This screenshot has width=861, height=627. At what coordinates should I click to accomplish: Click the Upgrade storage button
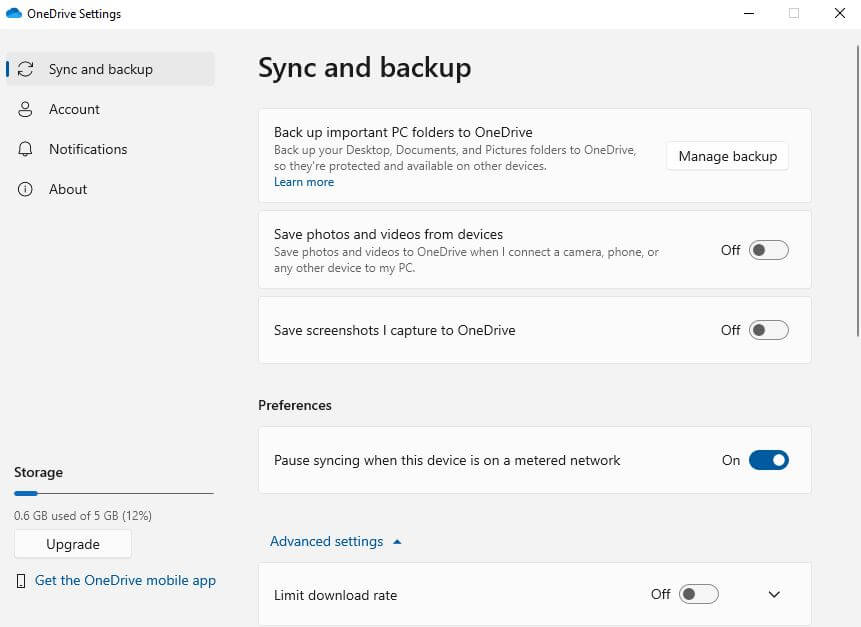tap(73, 544)
